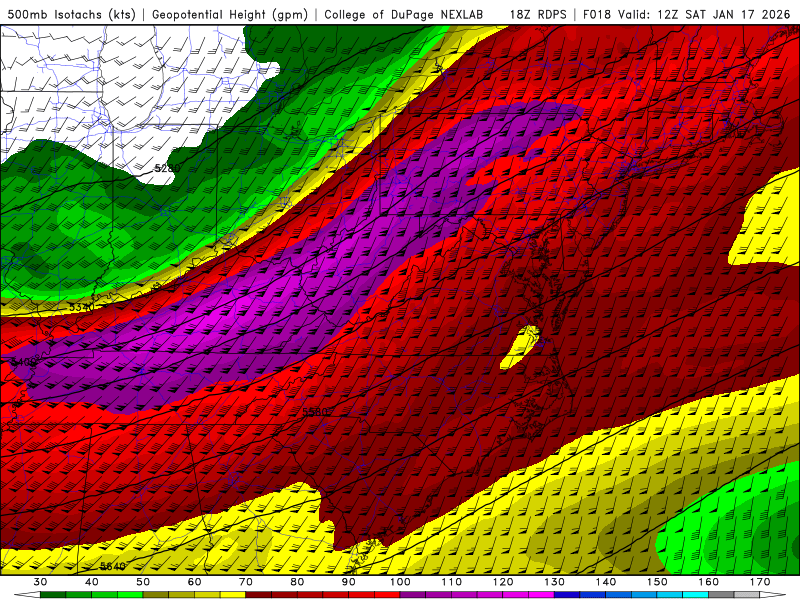Click the 90 value on the legend
800x600 pixels.
pyautogui.click(x=349, y=582)
